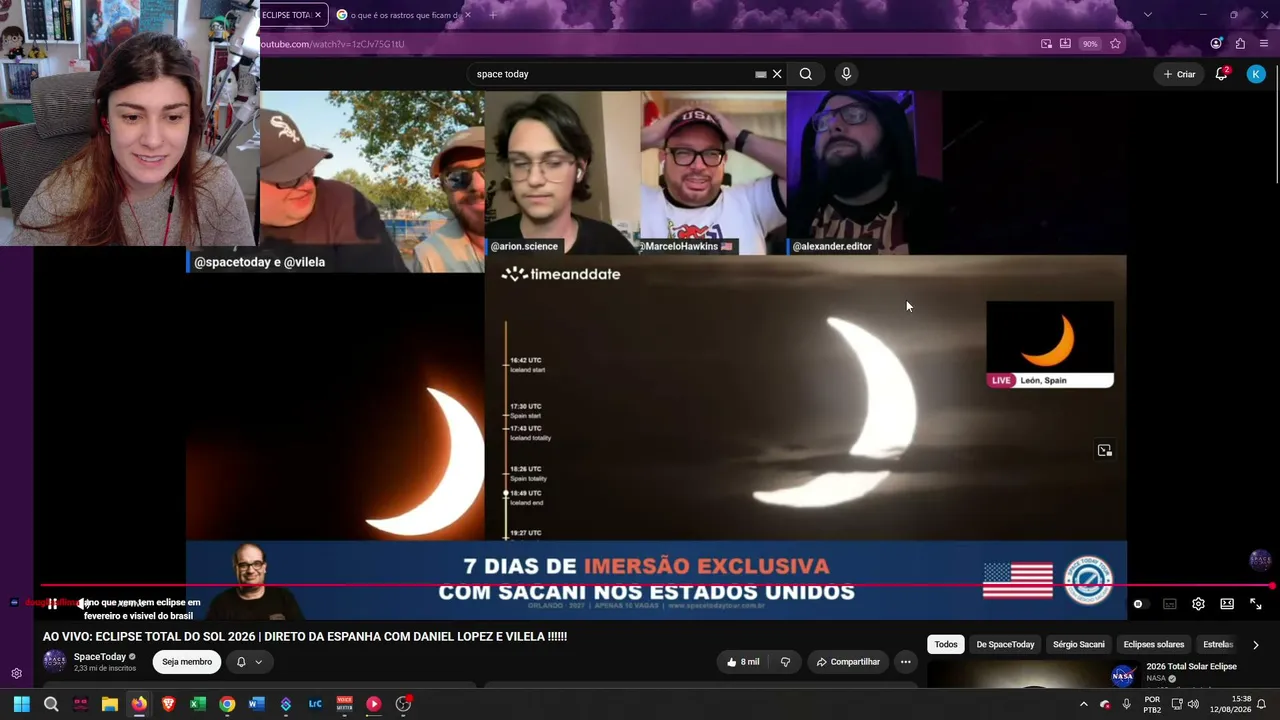Open Word from the taskbar

(256, 704)
